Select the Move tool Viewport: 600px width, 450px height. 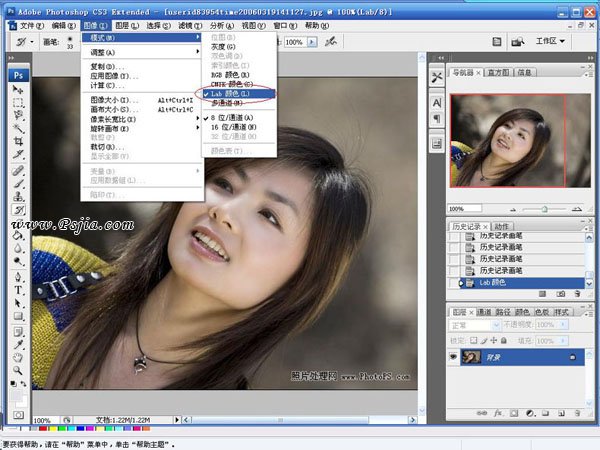[18, 90]
